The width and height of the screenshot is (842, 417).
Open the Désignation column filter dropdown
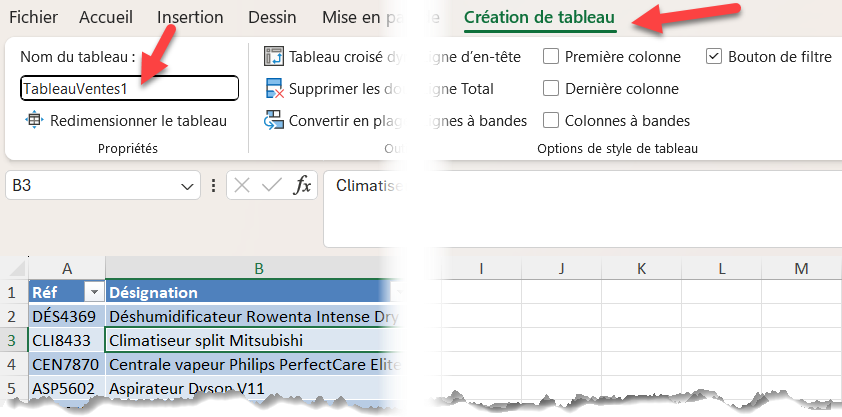(398, 292)
